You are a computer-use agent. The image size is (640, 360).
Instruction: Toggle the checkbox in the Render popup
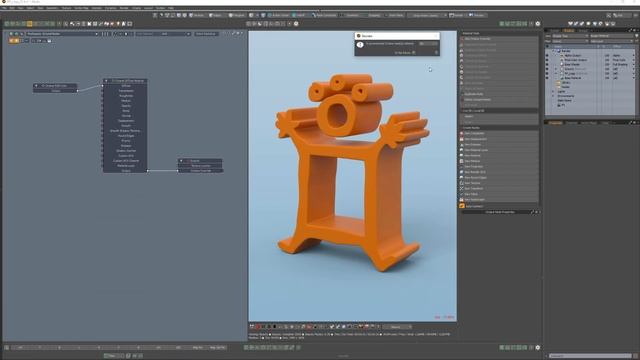[x=414, y=53]
